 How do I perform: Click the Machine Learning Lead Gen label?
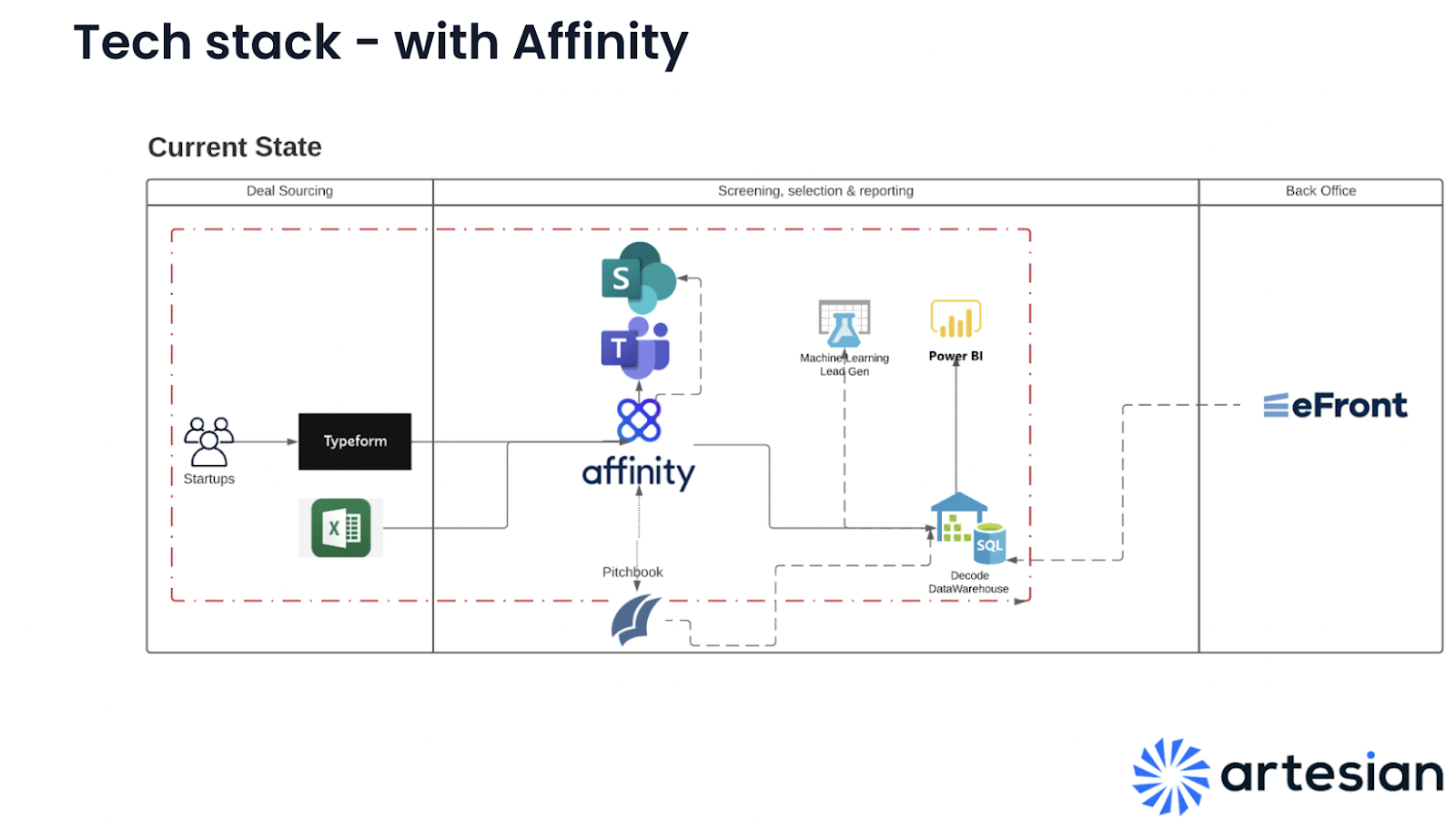[844, 364]
